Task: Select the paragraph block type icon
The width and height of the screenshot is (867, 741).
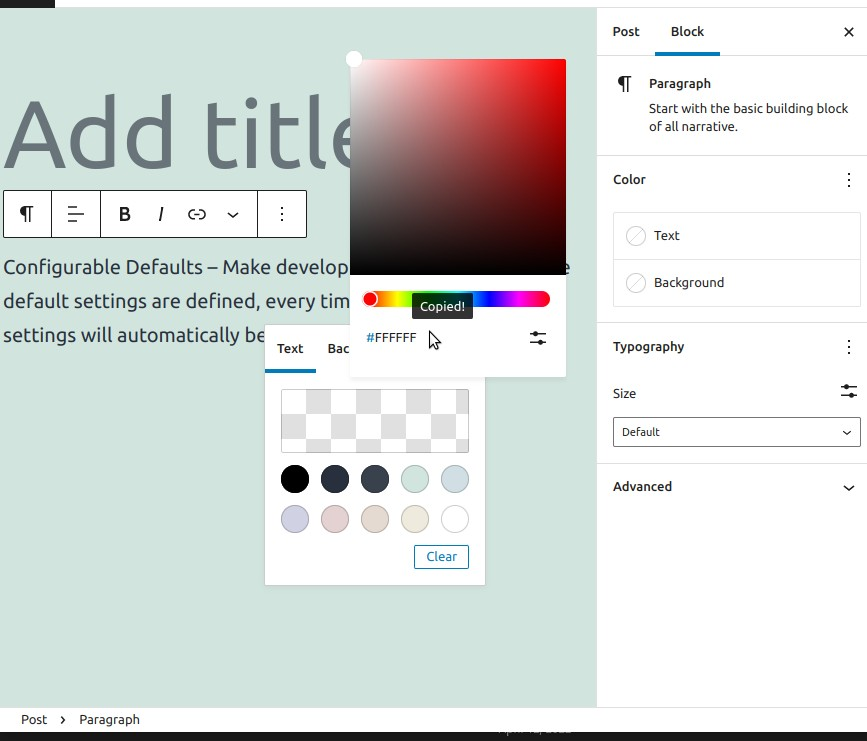Action: coord(26,214)
